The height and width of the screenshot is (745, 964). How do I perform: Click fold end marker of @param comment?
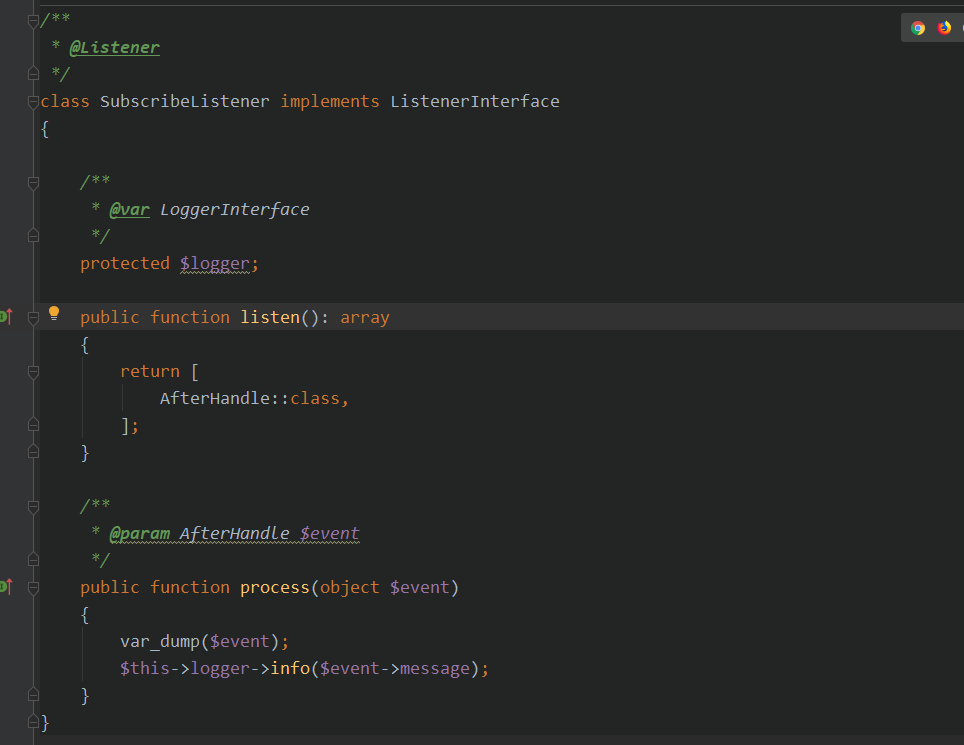click(34, 560)
